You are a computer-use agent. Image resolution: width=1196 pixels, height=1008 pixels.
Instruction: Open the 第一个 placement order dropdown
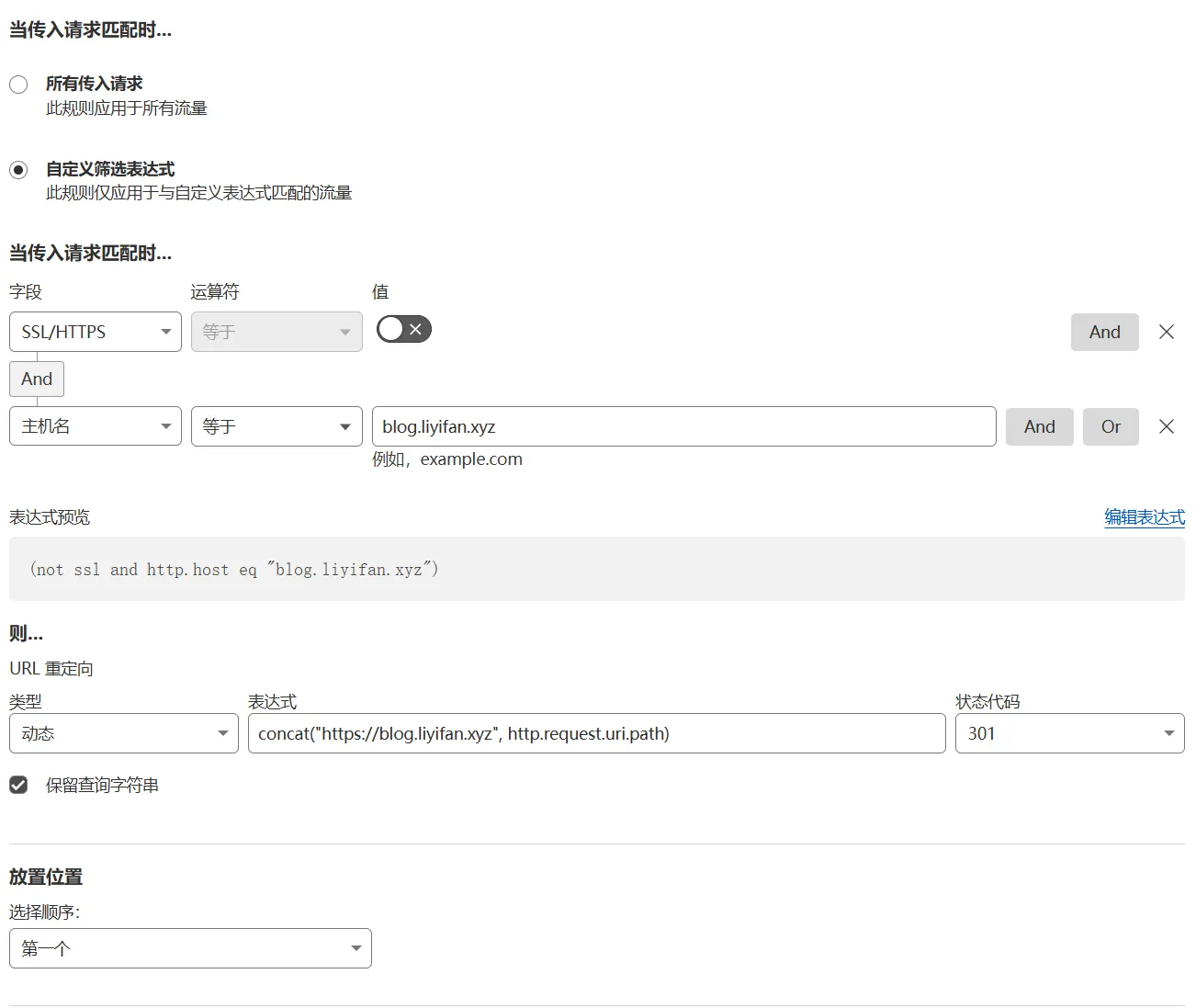[190, 948]
